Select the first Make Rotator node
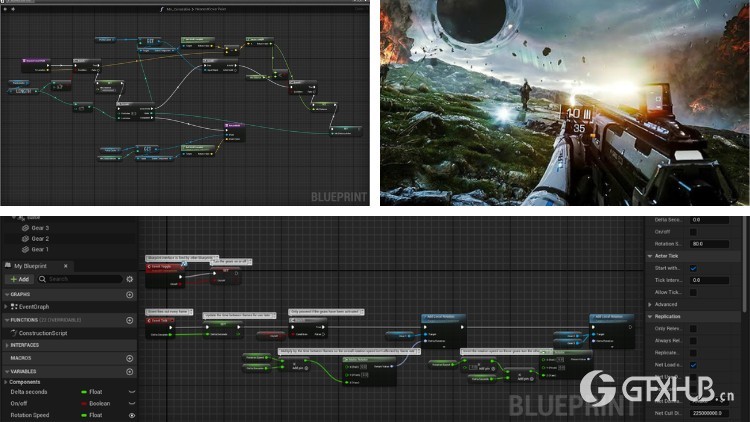Viewport: 750px width, 422px height. (x=369, y=371)
